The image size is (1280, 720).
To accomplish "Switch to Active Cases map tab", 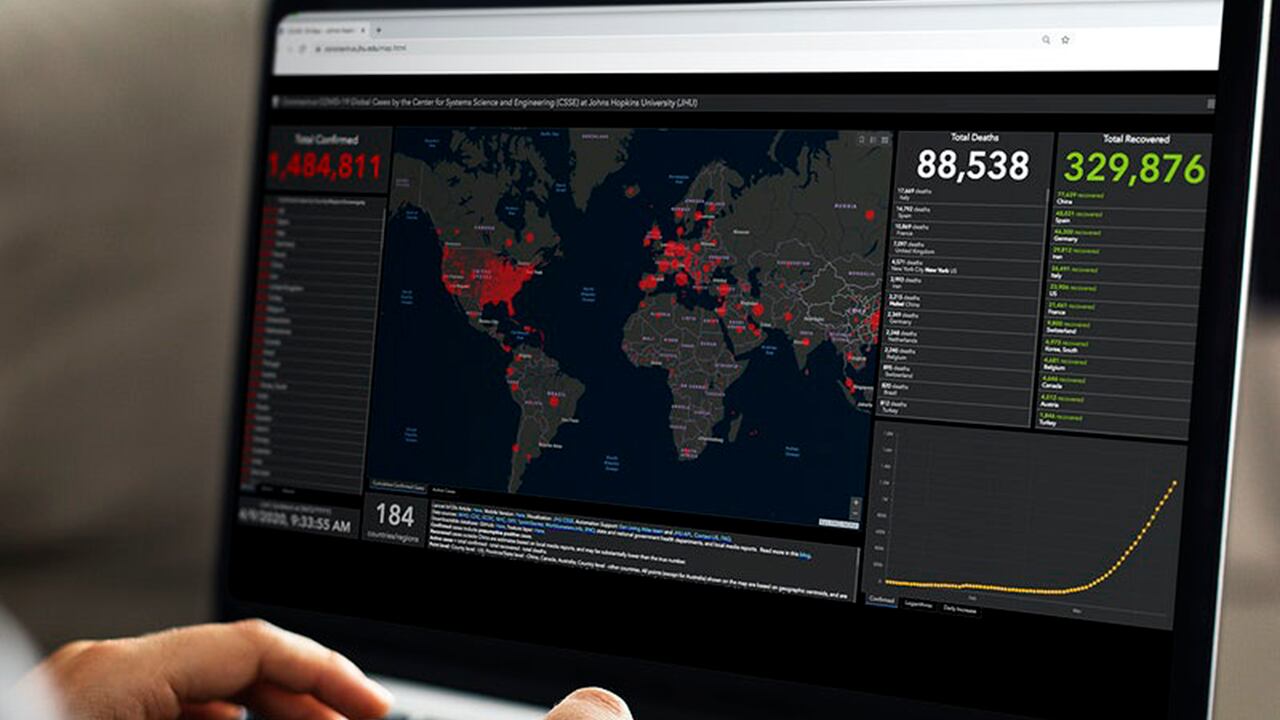I will click(442, 491).
